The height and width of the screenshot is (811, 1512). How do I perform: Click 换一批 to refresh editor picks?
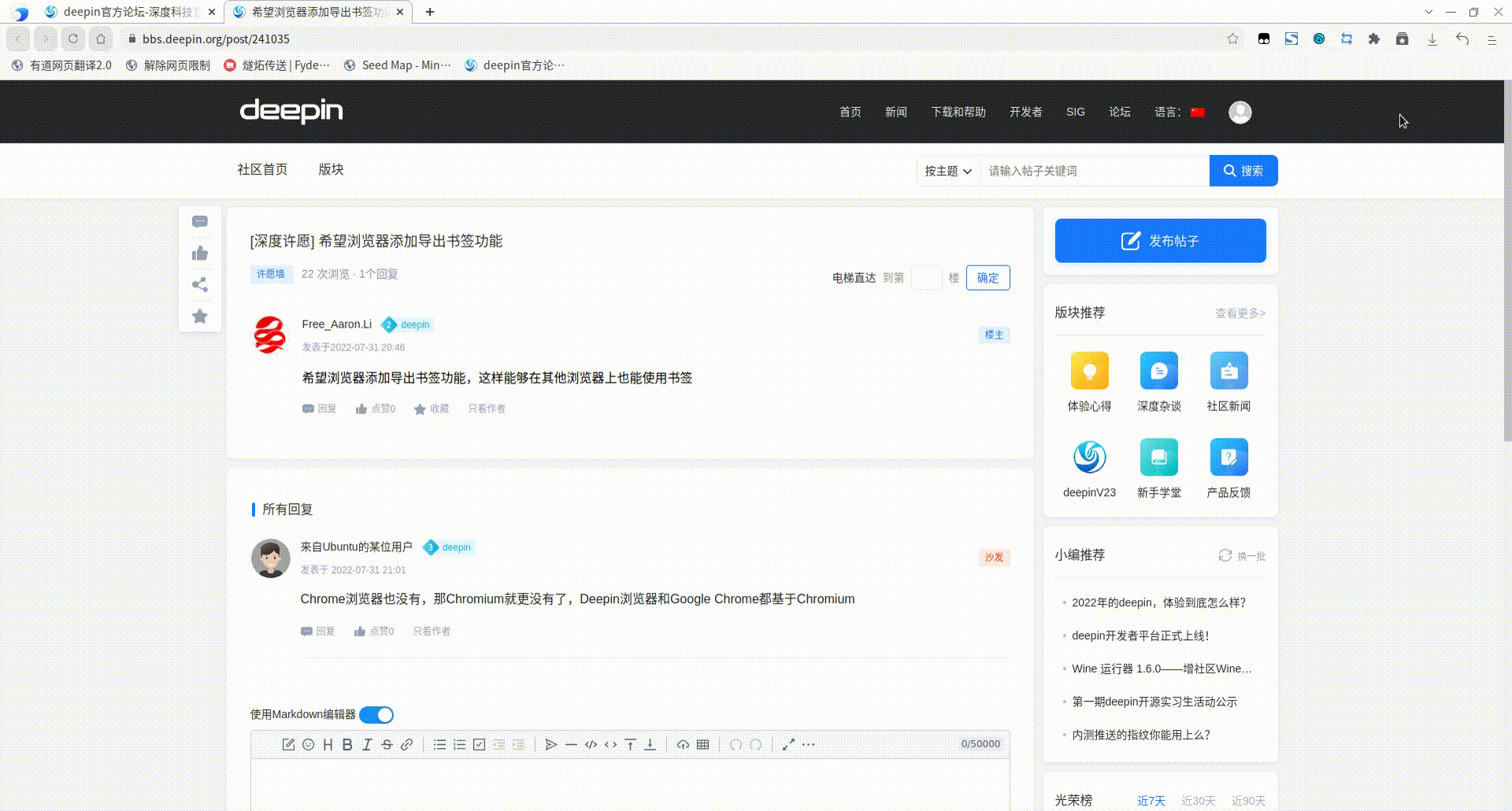point(1240,556)
